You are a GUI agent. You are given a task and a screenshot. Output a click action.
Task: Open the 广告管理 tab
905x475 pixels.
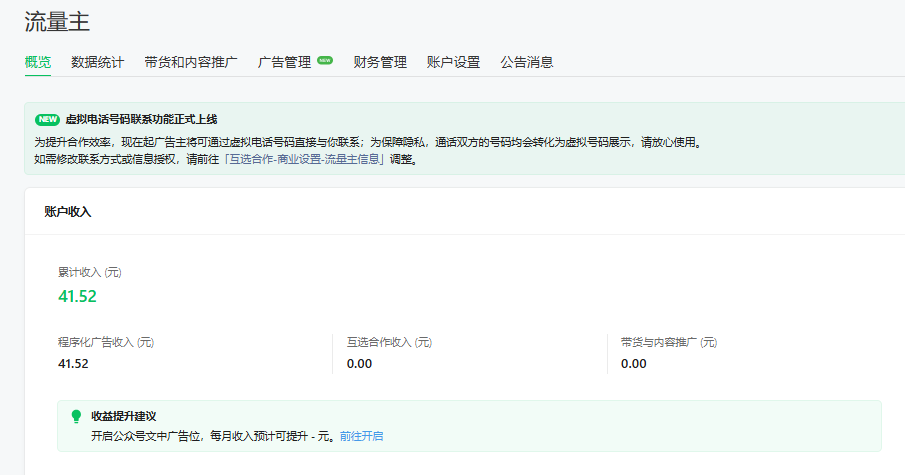[x=285, y=62]
